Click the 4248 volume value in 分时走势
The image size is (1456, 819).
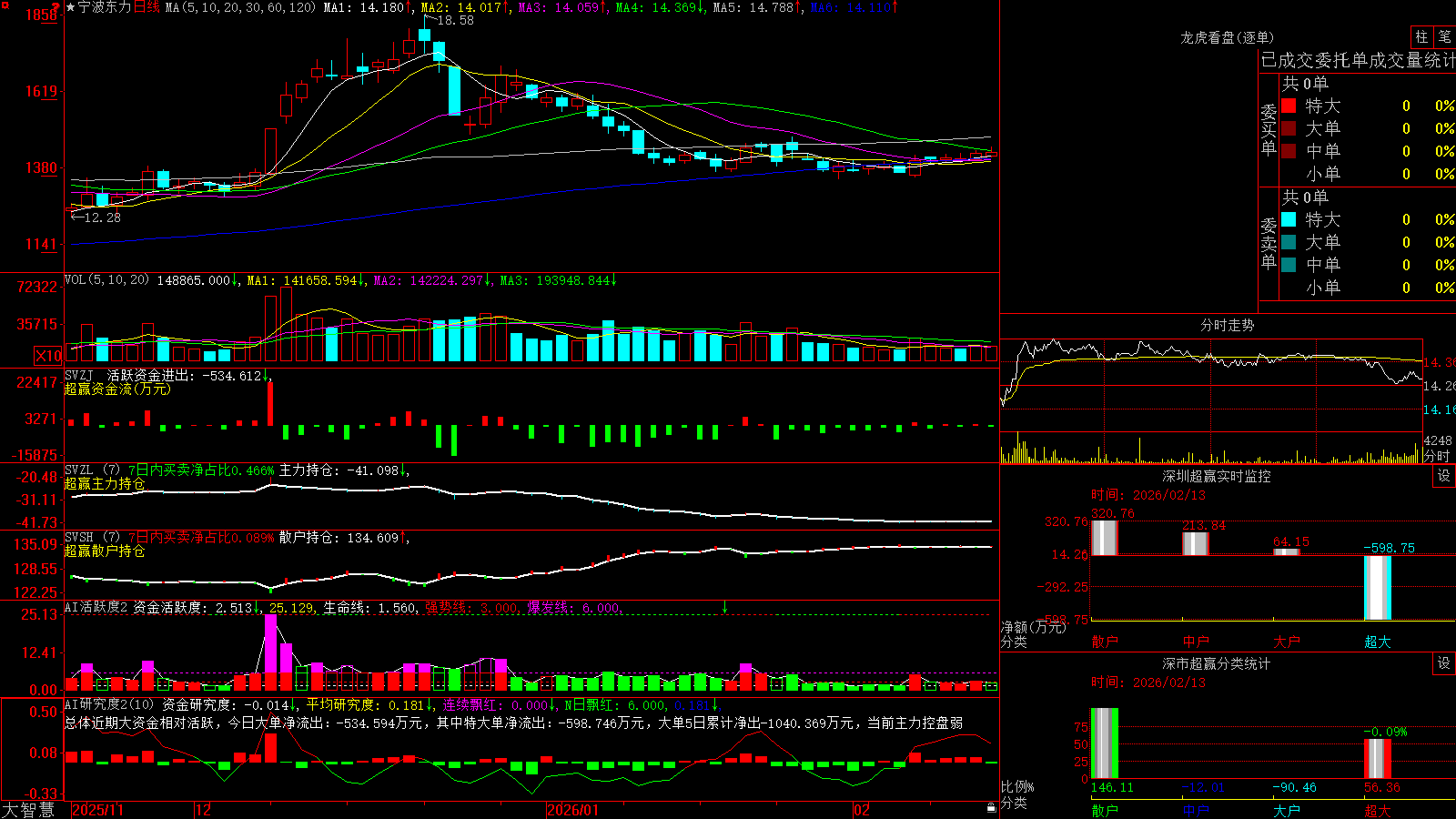[x=1438, y=440]
